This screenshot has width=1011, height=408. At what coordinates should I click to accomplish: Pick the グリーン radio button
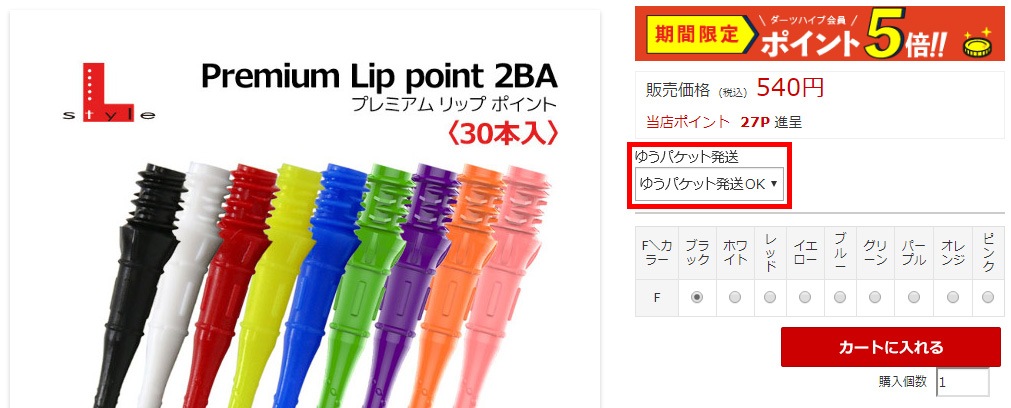875,297
